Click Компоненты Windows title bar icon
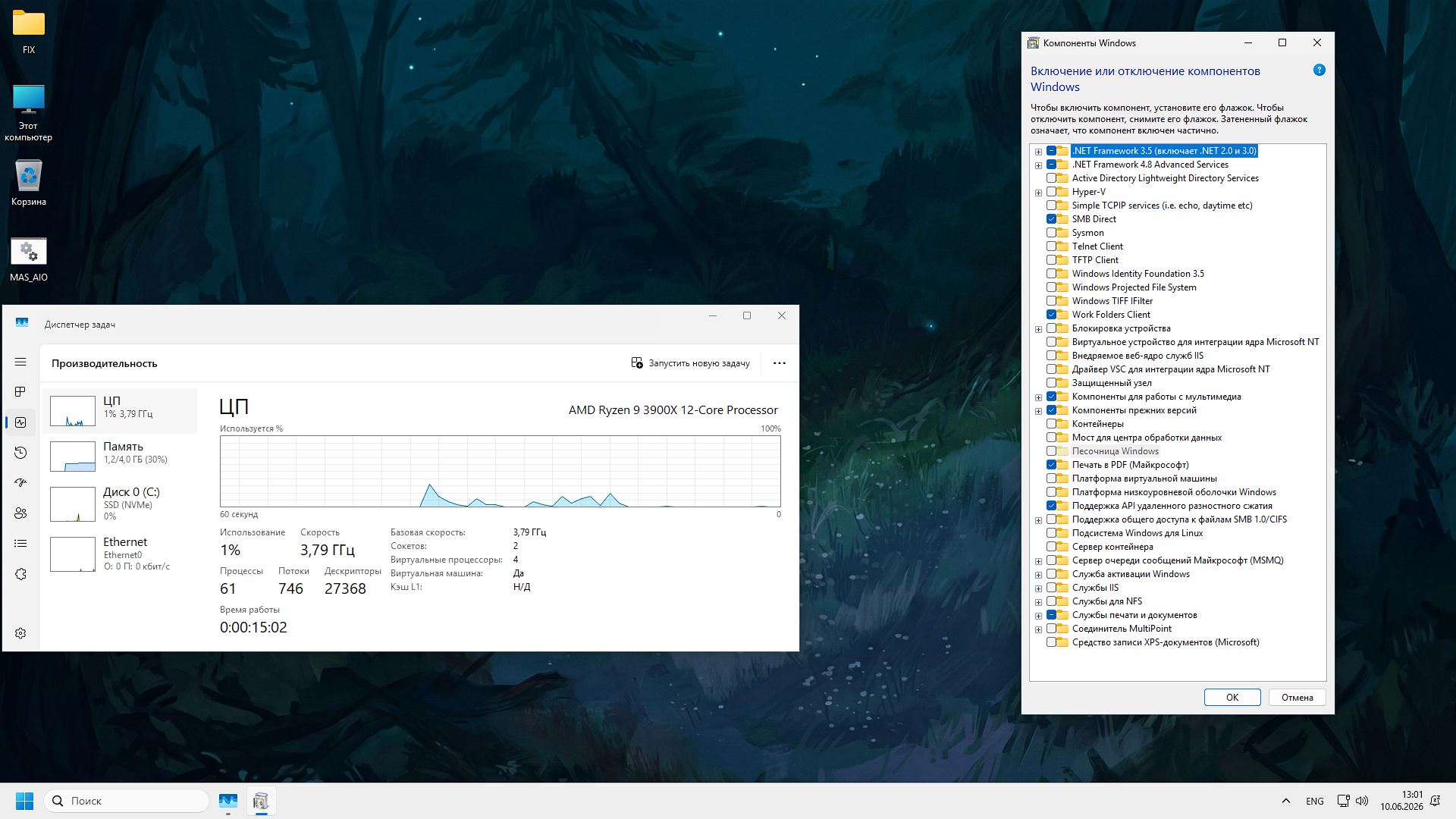 (x=1033, y=43)
